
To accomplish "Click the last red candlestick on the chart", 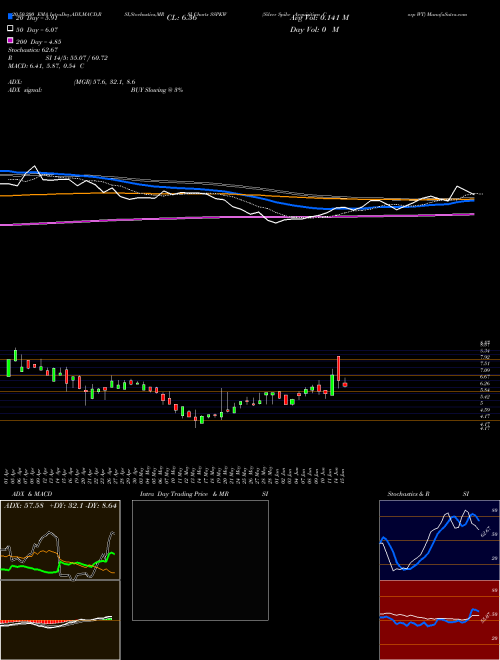I will [345, 384].
